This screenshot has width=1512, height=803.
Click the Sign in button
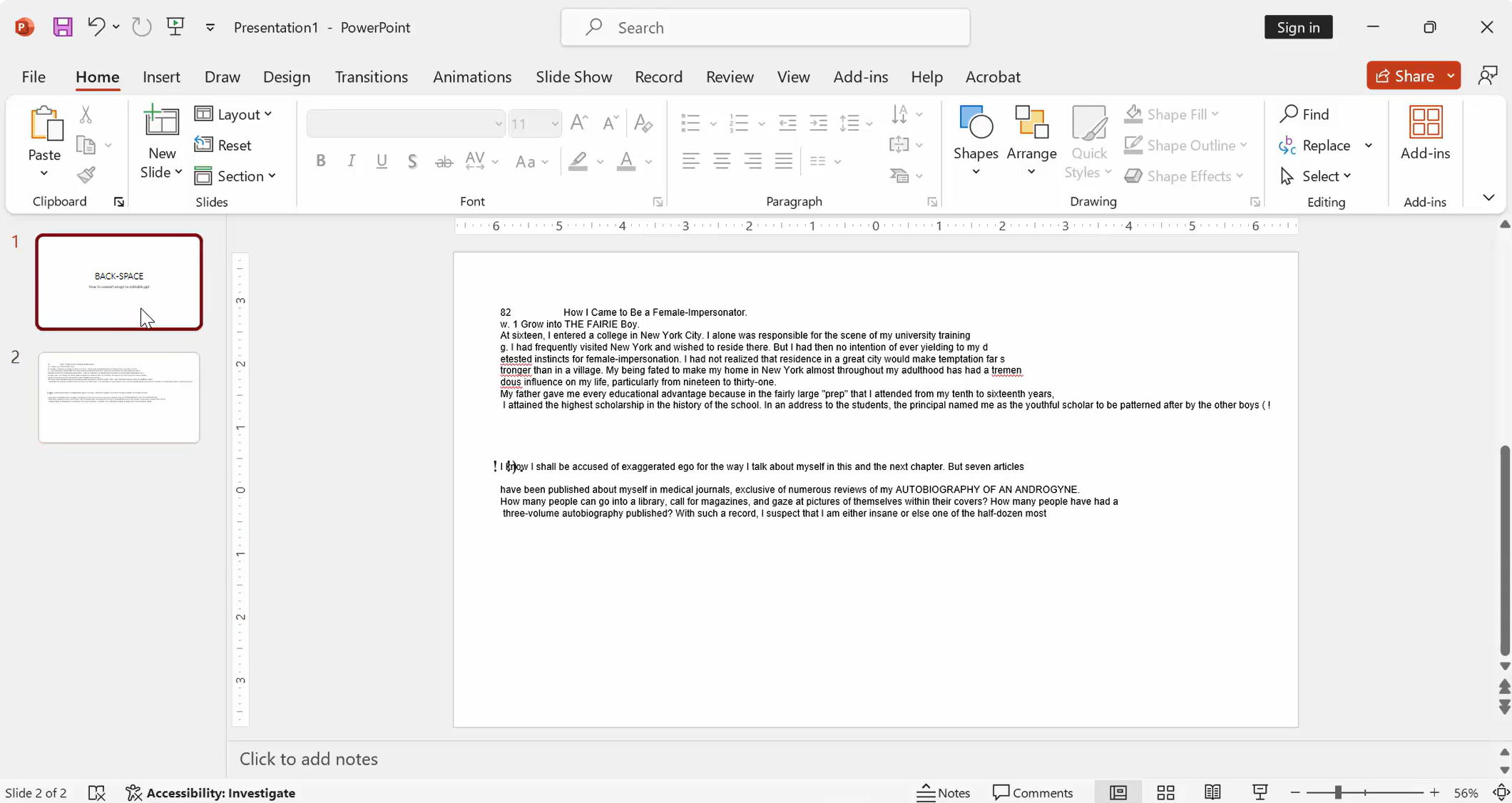point(1298,27)
